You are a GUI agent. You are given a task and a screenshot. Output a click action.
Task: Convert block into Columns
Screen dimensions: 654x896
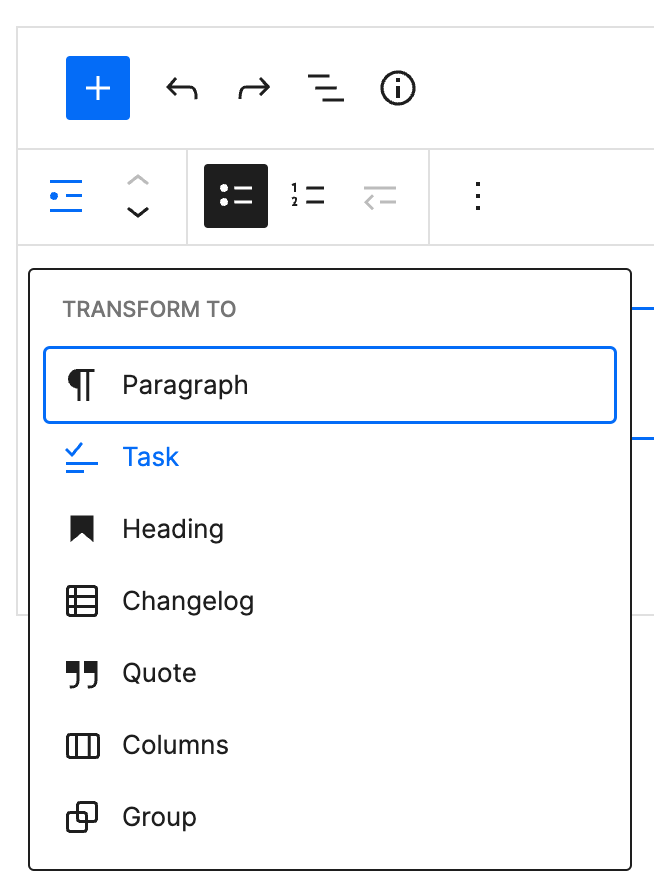(175, 745)
